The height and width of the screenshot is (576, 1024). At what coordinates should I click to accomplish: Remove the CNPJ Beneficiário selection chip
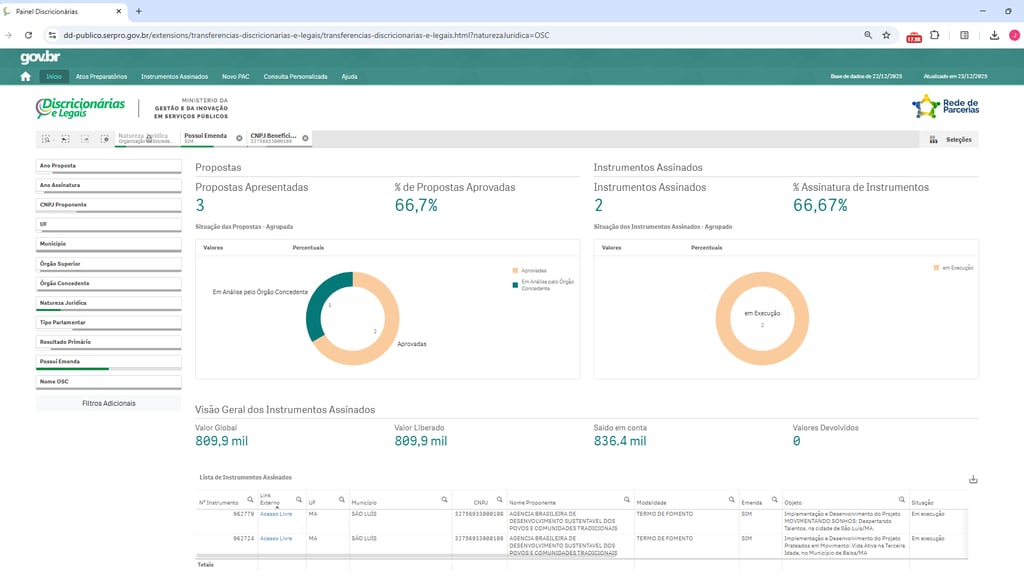coord(305,138)
